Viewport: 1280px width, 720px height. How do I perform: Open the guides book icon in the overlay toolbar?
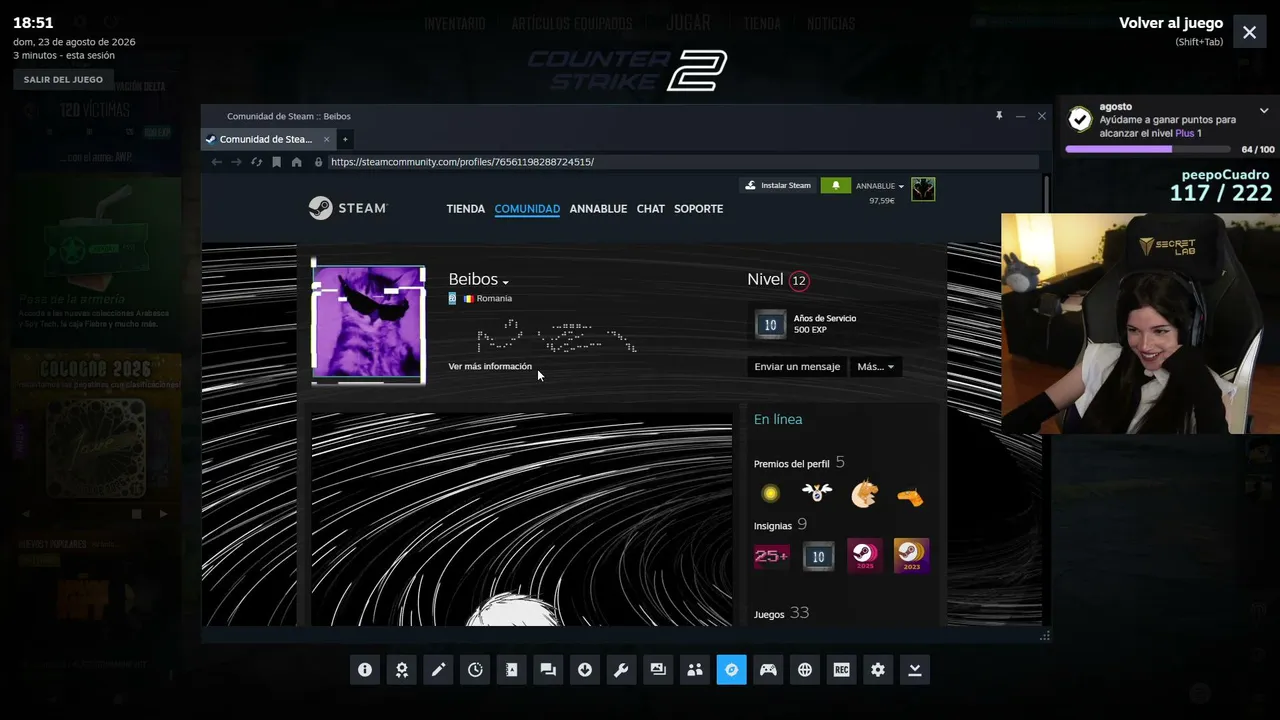point(511,670)
